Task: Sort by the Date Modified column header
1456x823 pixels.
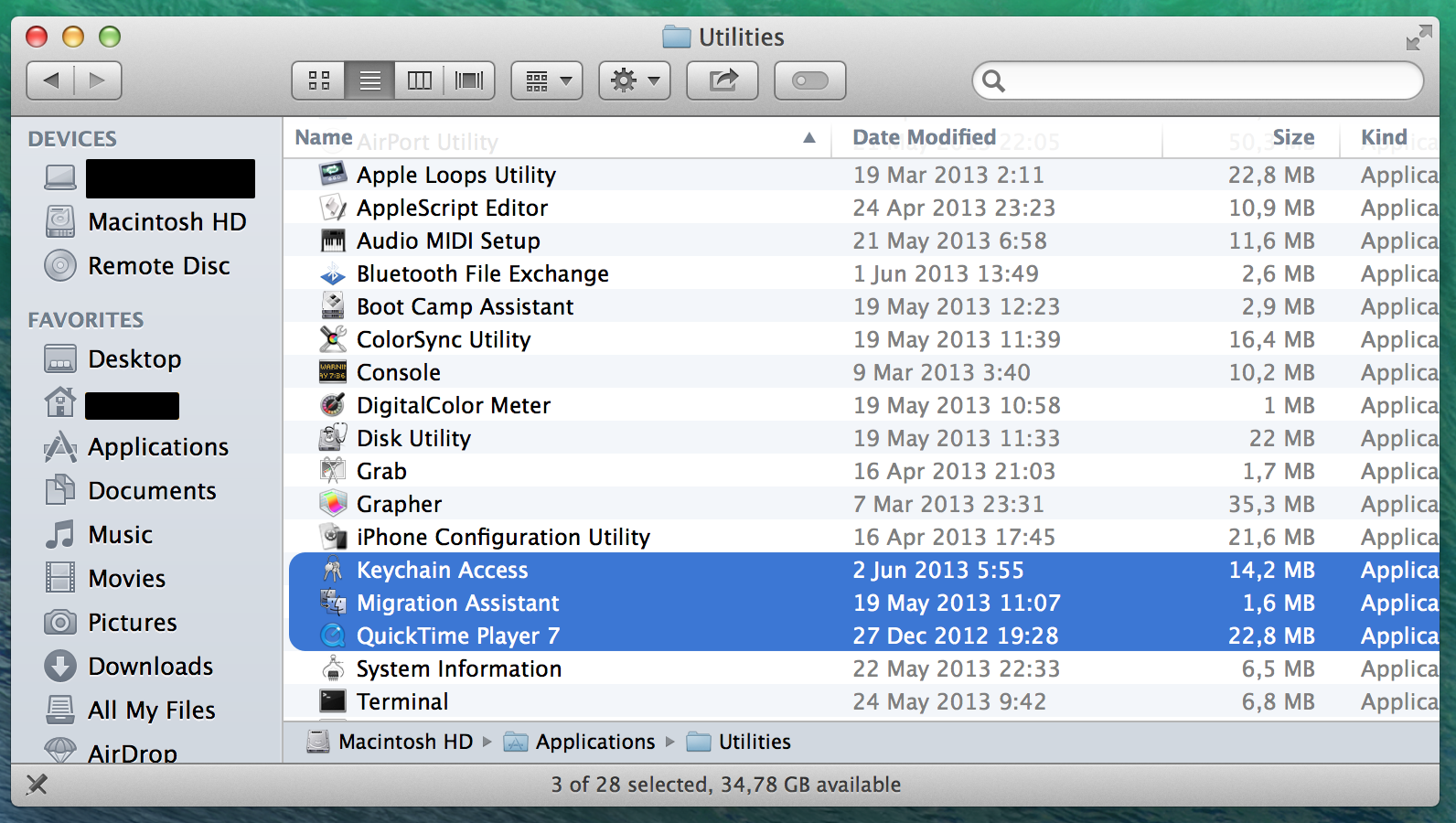Action: coord(996,138)
